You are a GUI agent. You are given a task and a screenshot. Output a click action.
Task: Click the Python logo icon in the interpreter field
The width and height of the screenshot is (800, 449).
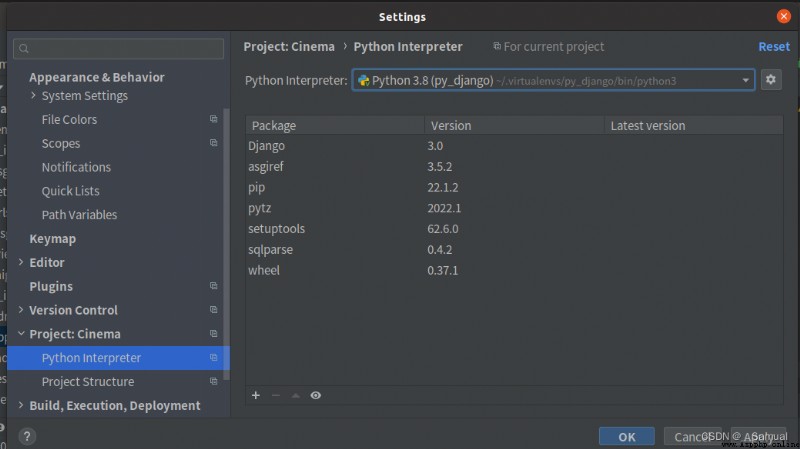363,81
